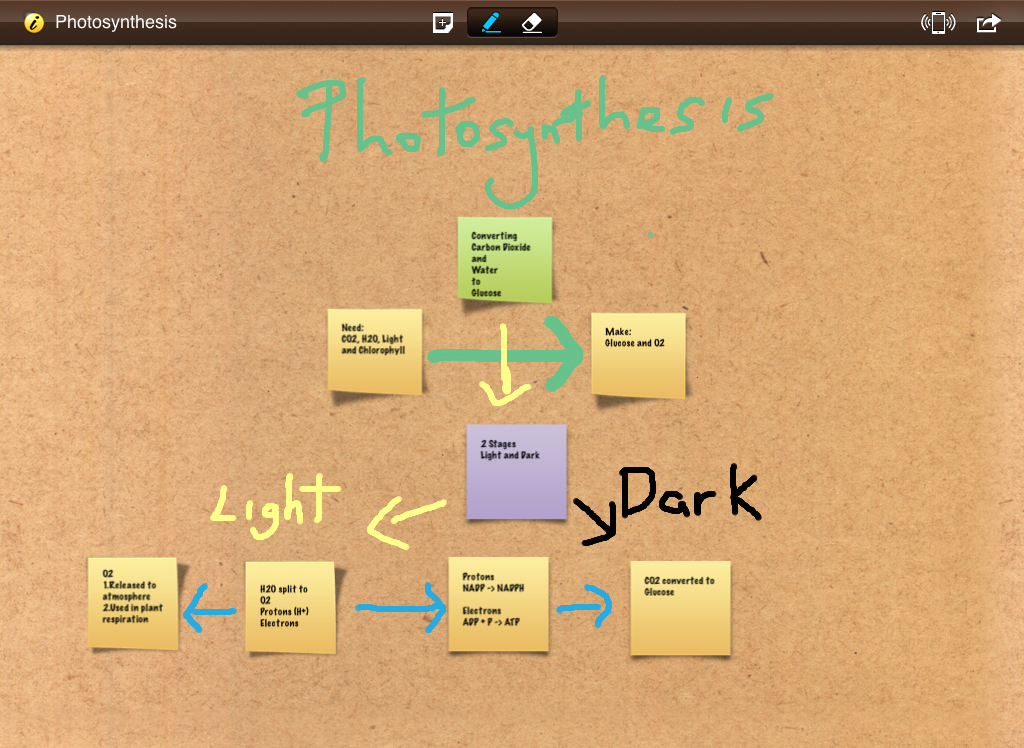The image size is (1024, 748).
Task: Select the CO2 converted to Glucose note
Action: tap(680, 605)
